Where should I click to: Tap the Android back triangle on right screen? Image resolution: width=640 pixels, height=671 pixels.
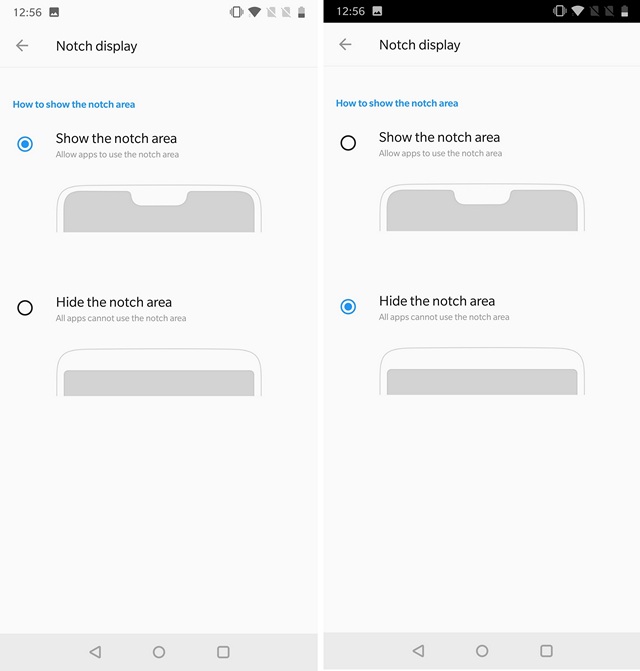418,651
